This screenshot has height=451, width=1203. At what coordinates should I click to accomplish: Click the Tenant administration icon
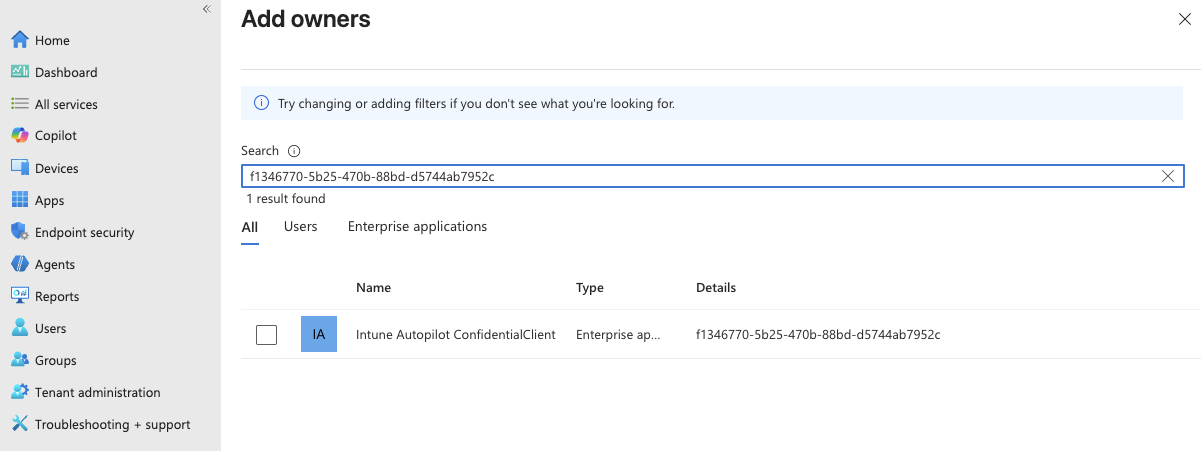click(x=19, y=392)
